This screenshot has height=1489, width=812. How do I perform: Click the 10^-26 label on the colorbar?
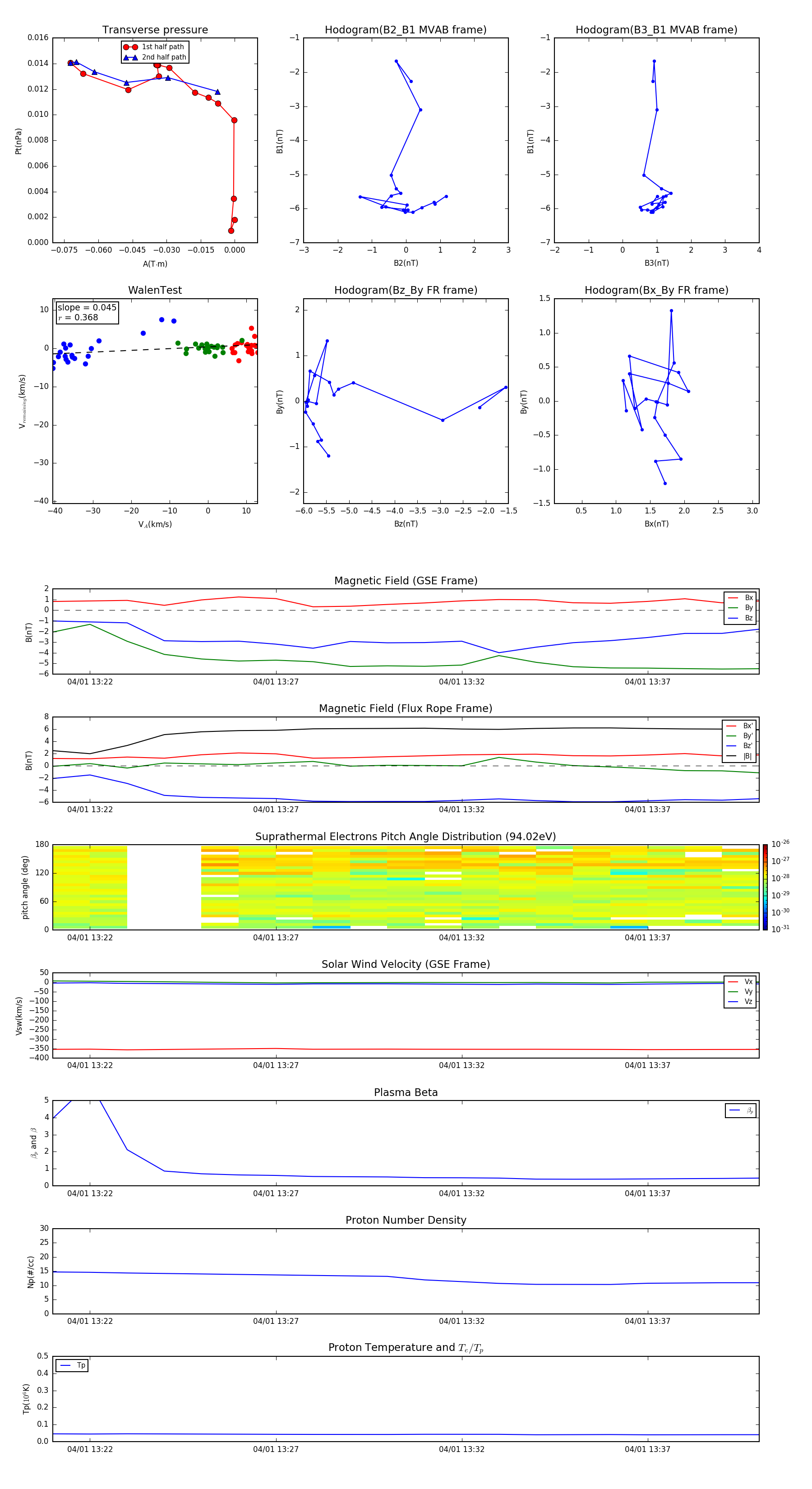click(780, 844)
